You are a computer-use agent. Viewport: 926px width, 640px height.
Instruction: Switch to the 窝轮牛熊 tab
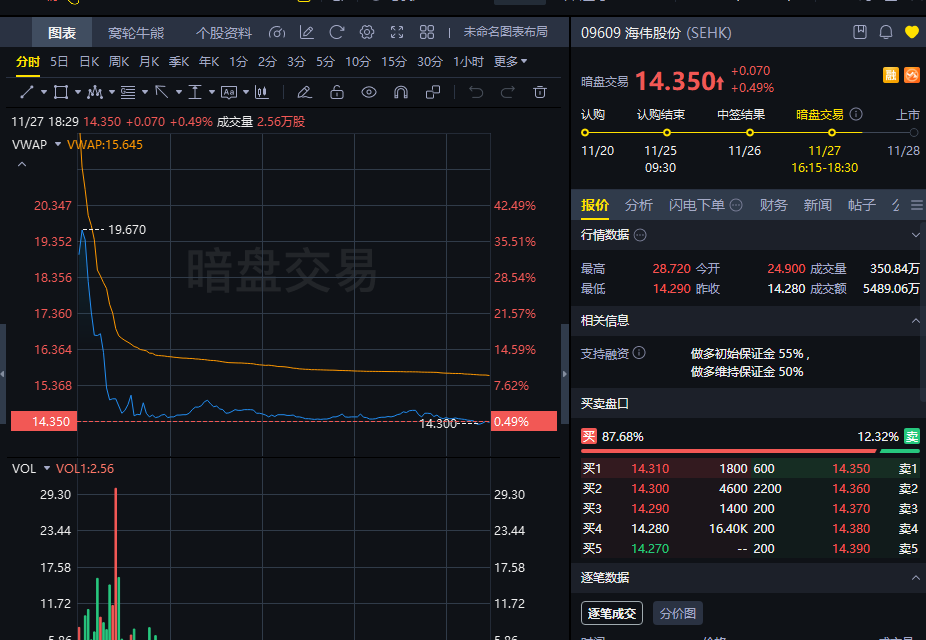[x=140, y=32]
